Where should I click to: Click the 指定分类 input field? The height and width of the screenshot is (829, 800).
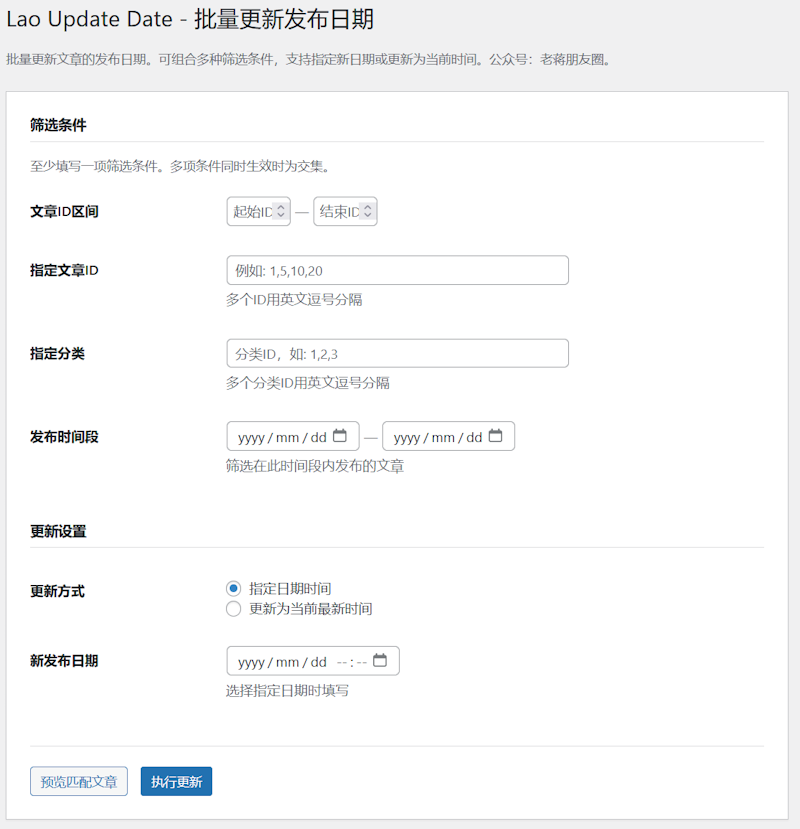click(396, 353)
